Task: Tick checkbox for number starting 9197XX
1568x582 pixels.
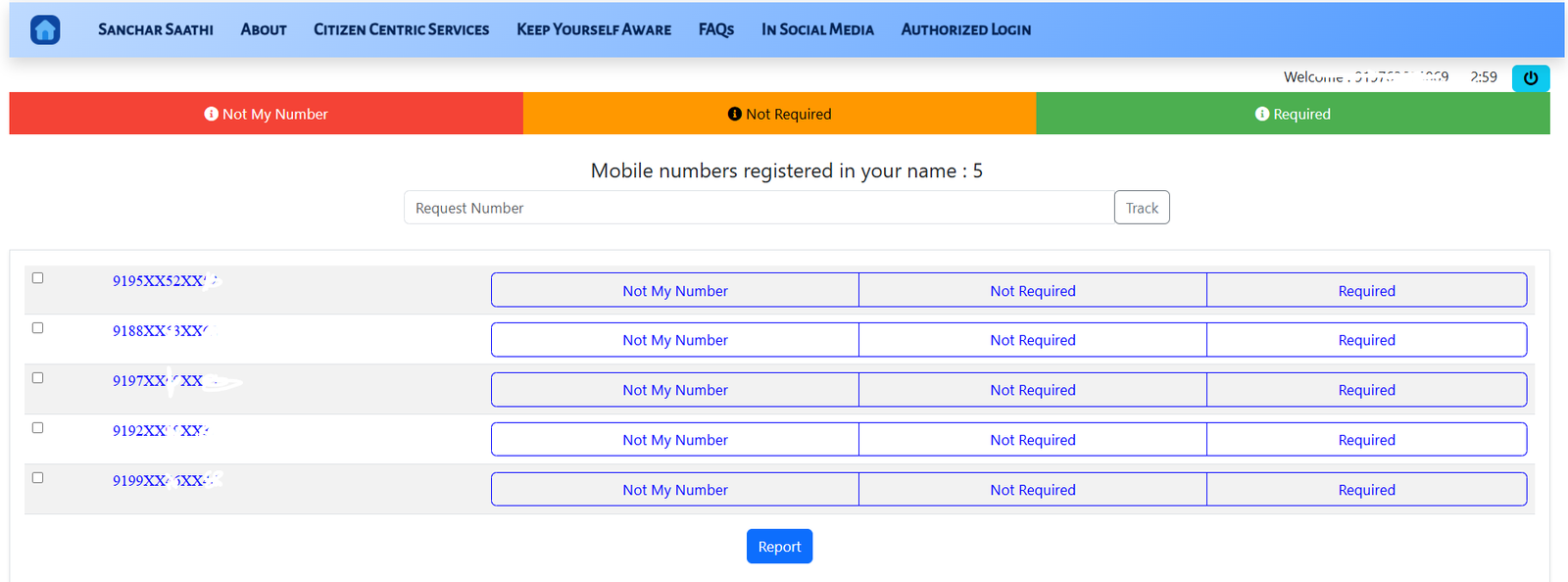Action: (x=38, y=378)
